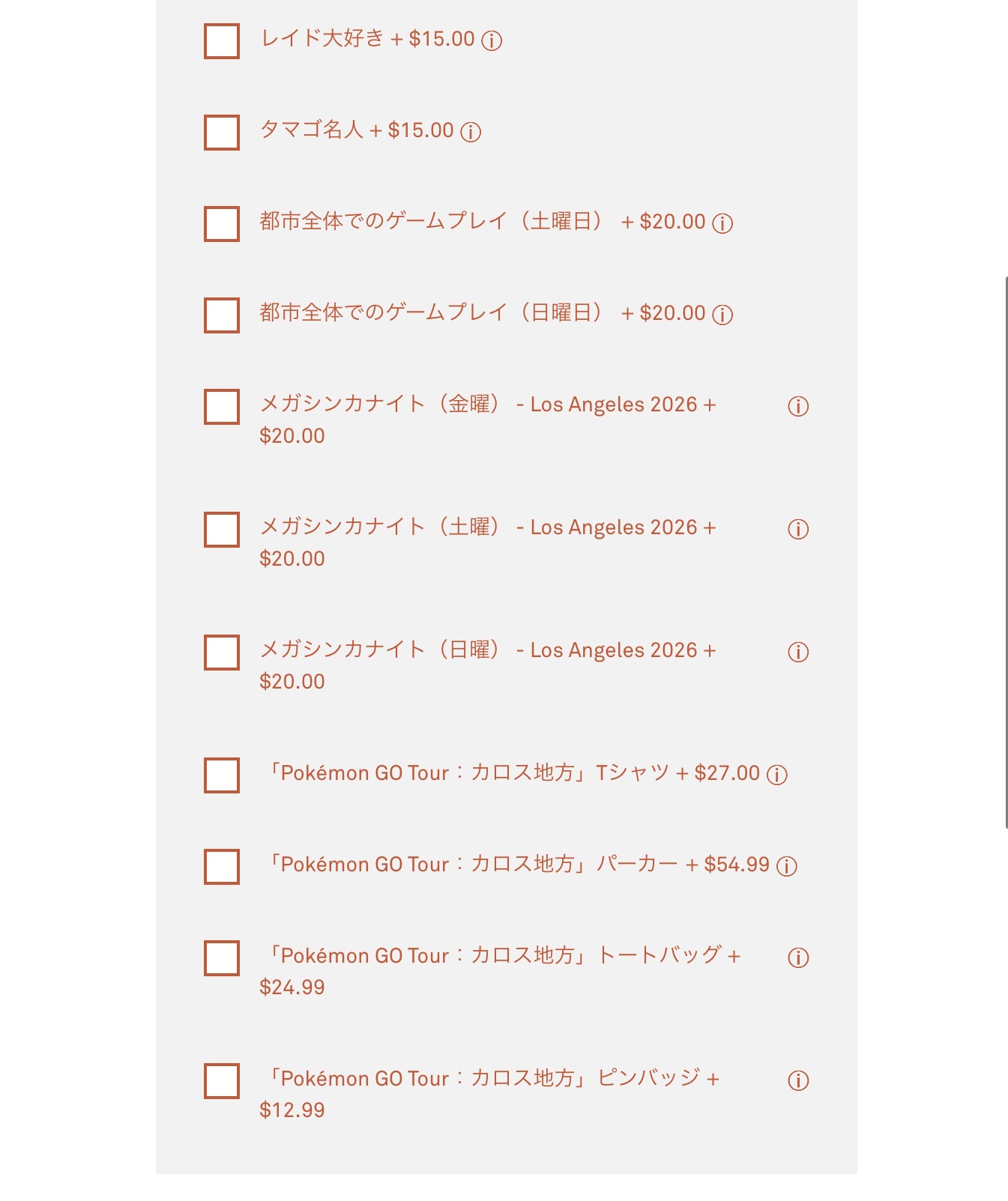Tick the パーカー $54.99 checkbox
The width and height of the screenshot is (1008, 1201).
222,867
